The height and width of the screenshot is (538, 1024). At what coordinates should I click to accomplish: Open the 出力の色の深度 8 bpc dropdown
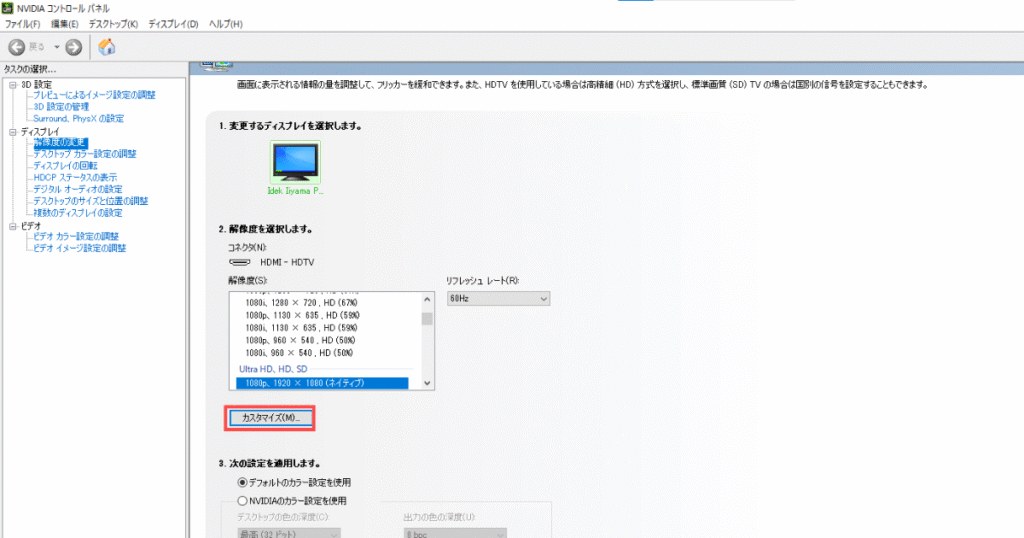click(x=455, y=533)
